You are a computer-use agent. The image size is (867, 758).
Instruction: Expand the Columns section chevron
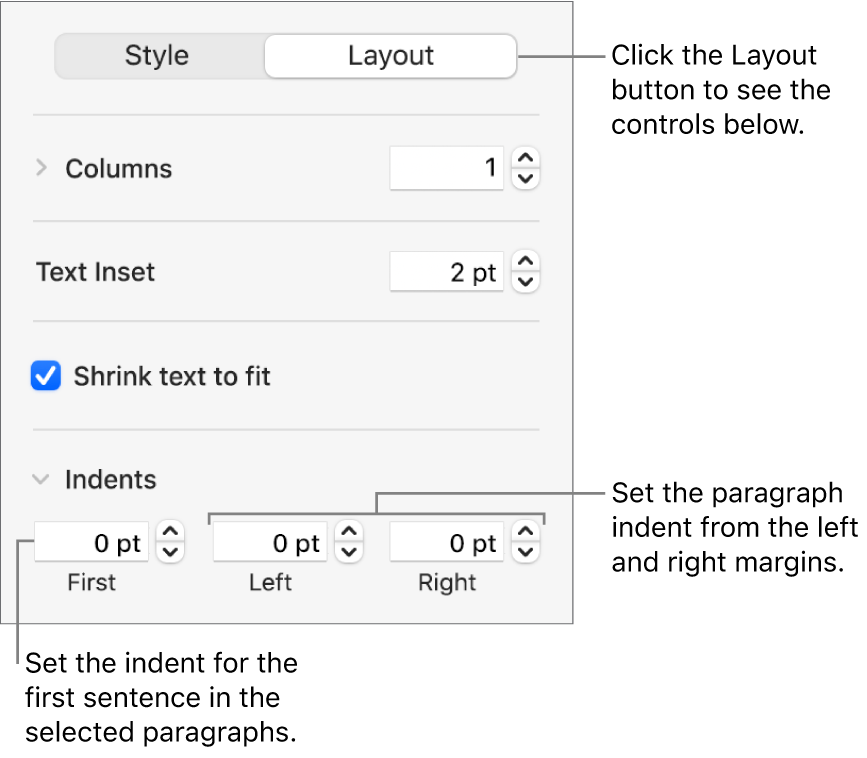[x=41, y=169]
